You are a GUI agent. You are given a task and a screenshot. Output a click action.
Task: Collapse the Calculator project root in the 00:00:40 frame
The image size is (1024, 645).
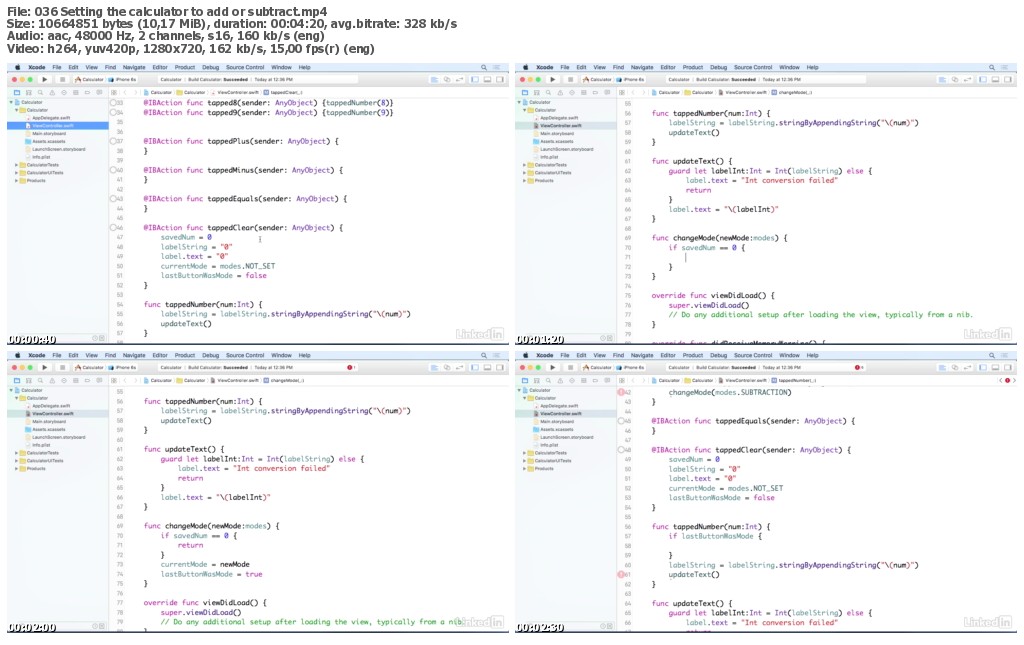click(x=11, y=102)
